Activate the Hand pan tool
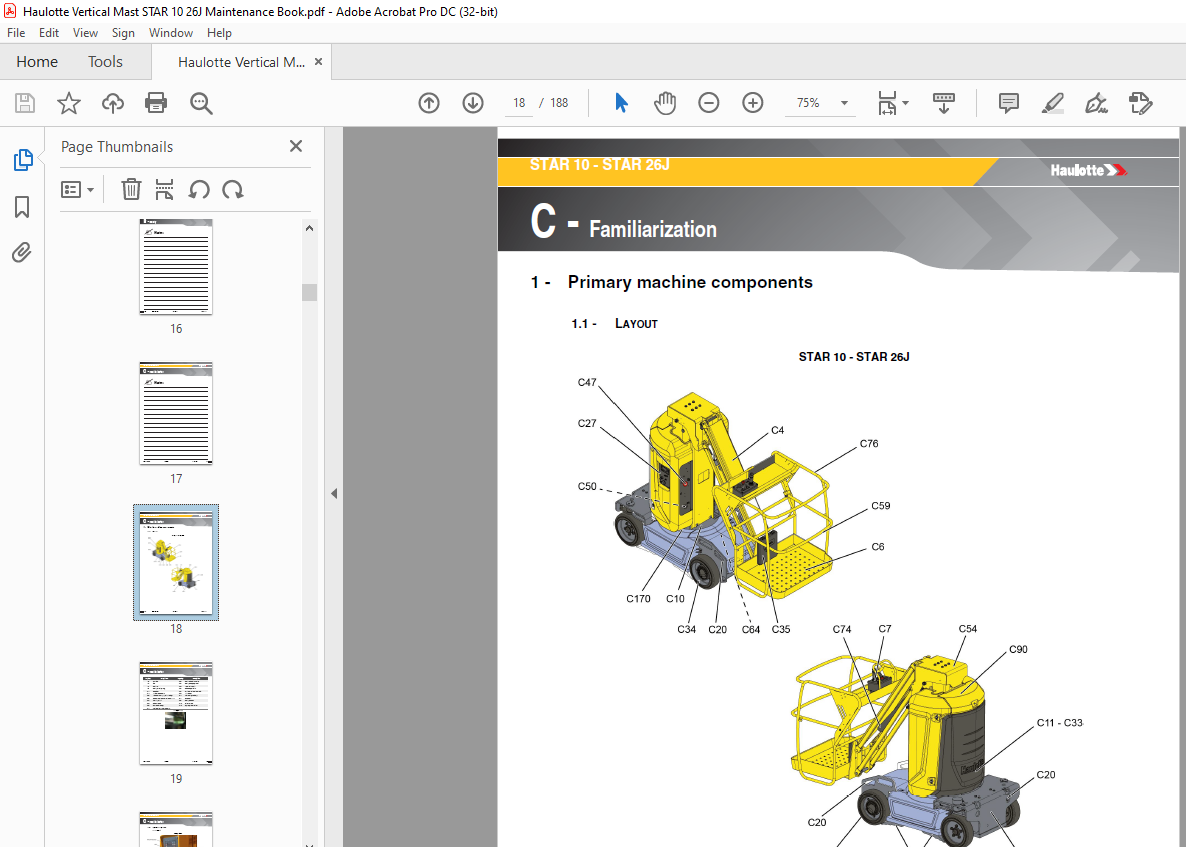Screen dimensions: 1186x847 coord(665,103)
